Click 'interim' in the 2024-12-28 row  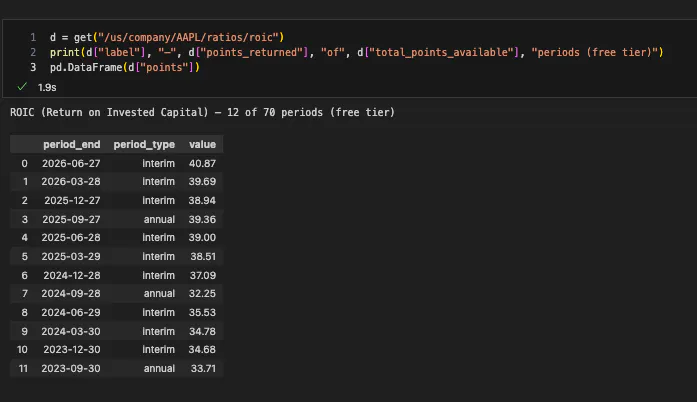[x=159, y=276]
